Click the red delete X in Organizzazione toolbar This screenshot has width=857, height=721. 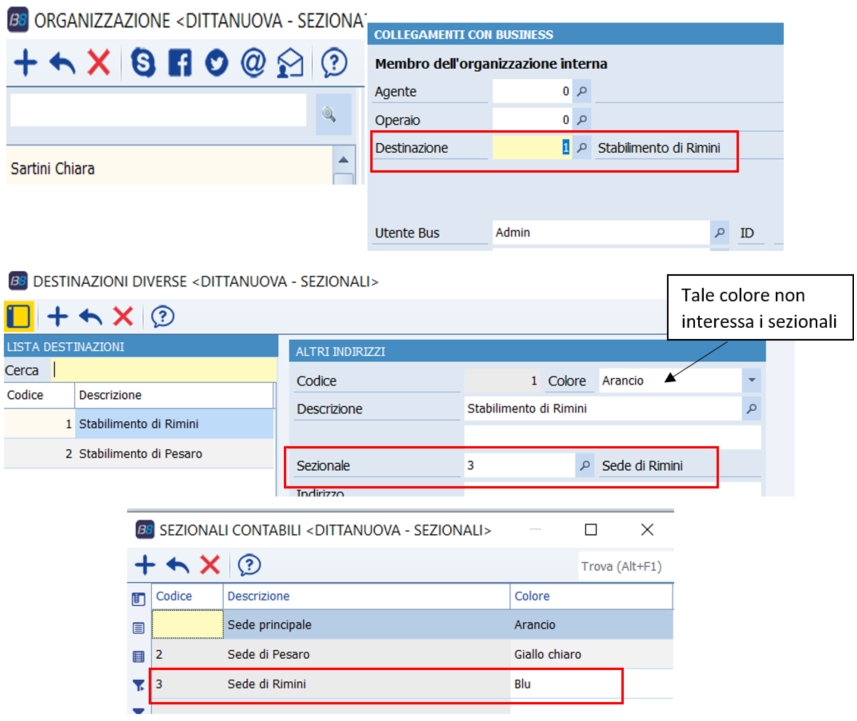(98, 63)
